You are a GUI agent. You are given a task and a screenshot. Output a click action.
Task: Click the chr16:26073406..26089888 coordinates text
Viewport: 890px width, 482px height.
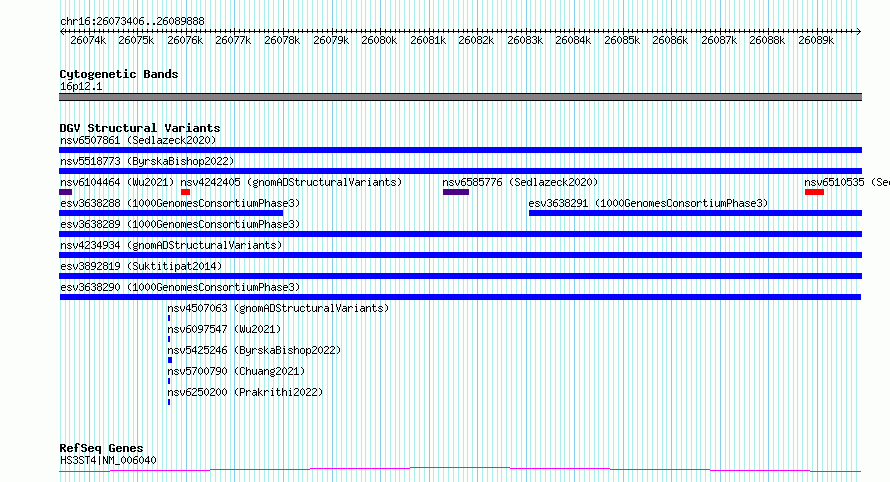point(132,22)
